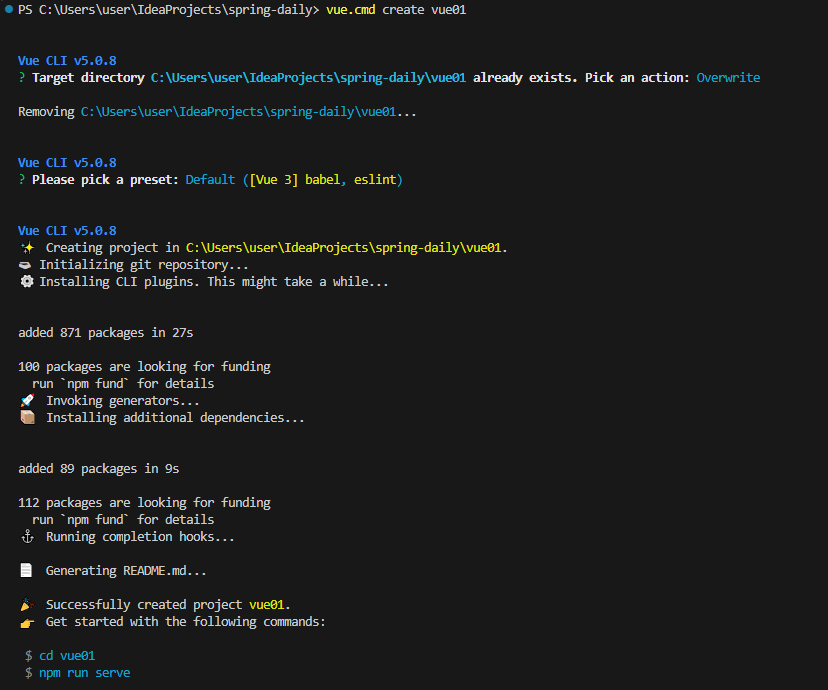Click the gear emoji before Installing CLI plugins
828x690 pixels.
pyautogui.click(x=26, y=281)
